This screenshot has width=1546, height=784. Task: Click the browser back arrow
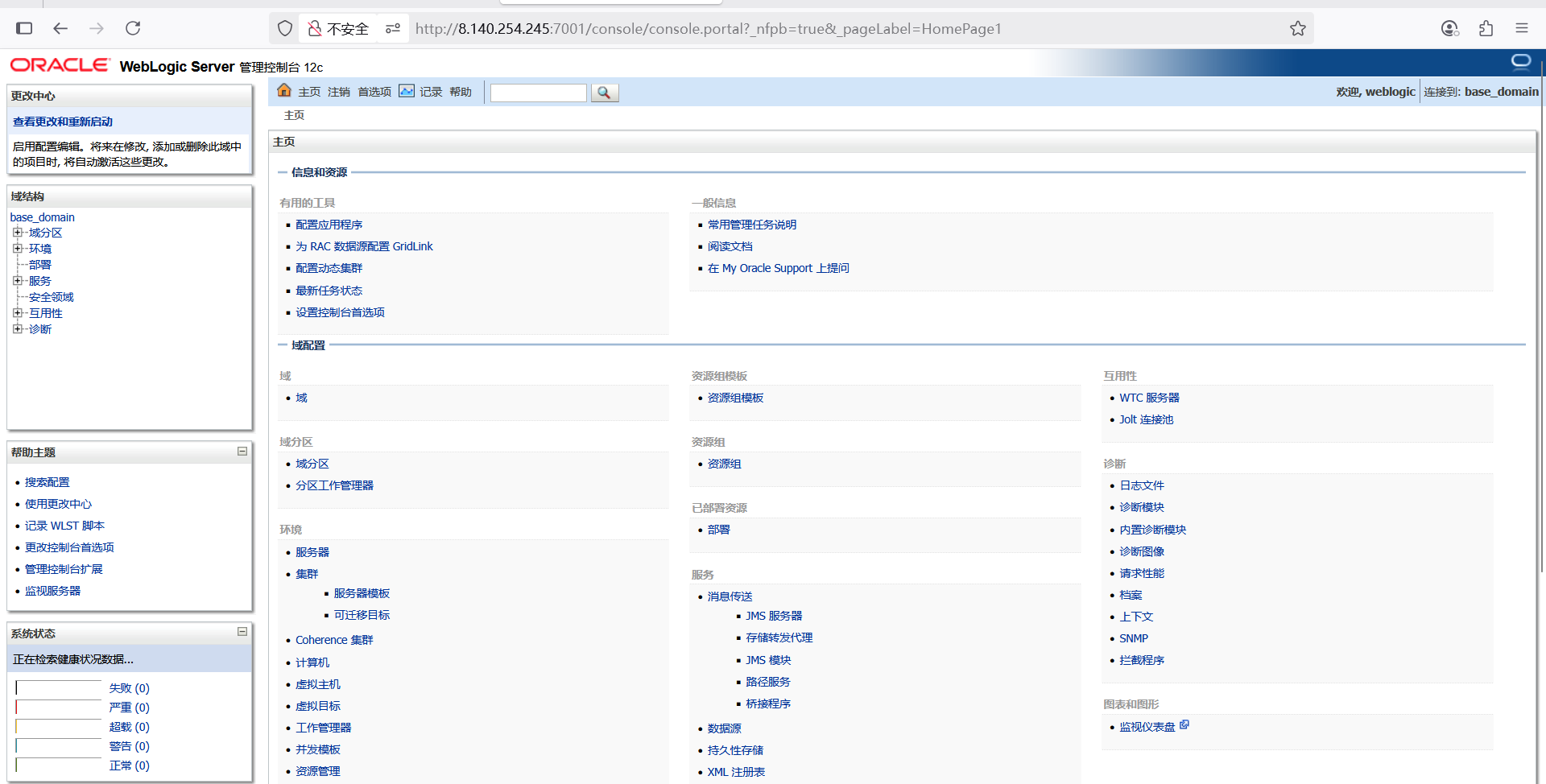(x=60, y=28)
